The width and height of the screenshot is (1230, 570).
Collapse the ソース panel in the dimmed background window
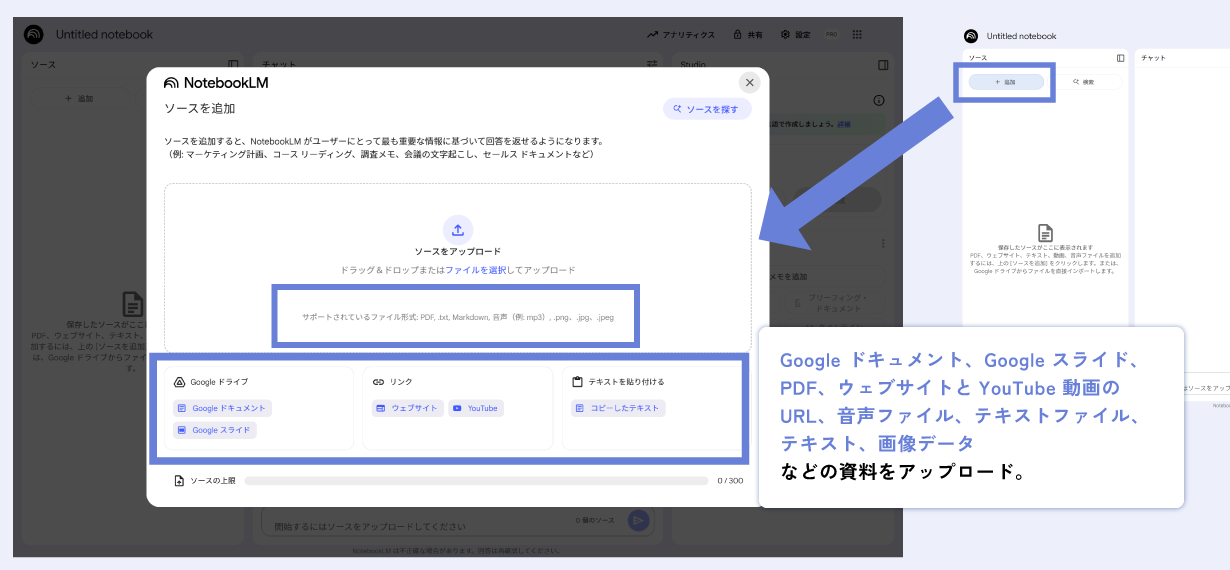coord(233,64)
